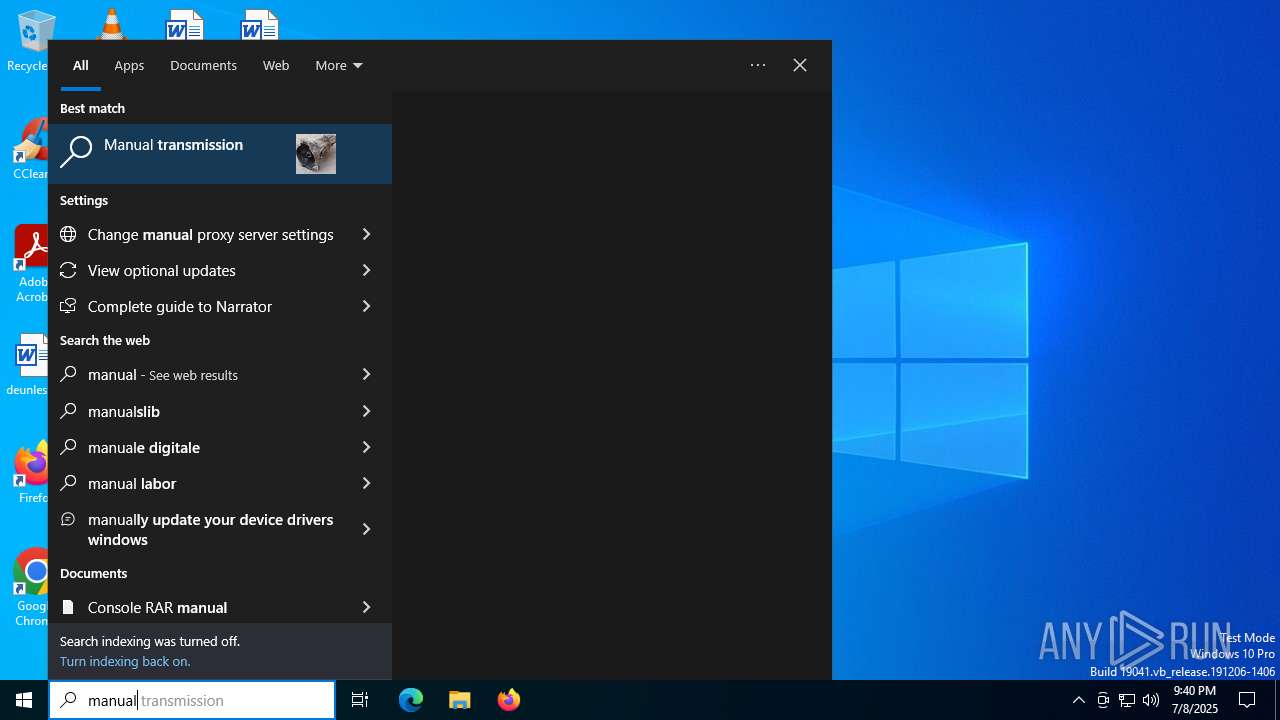Open File Explorer from the taskbar

click(x=460, y=700)
